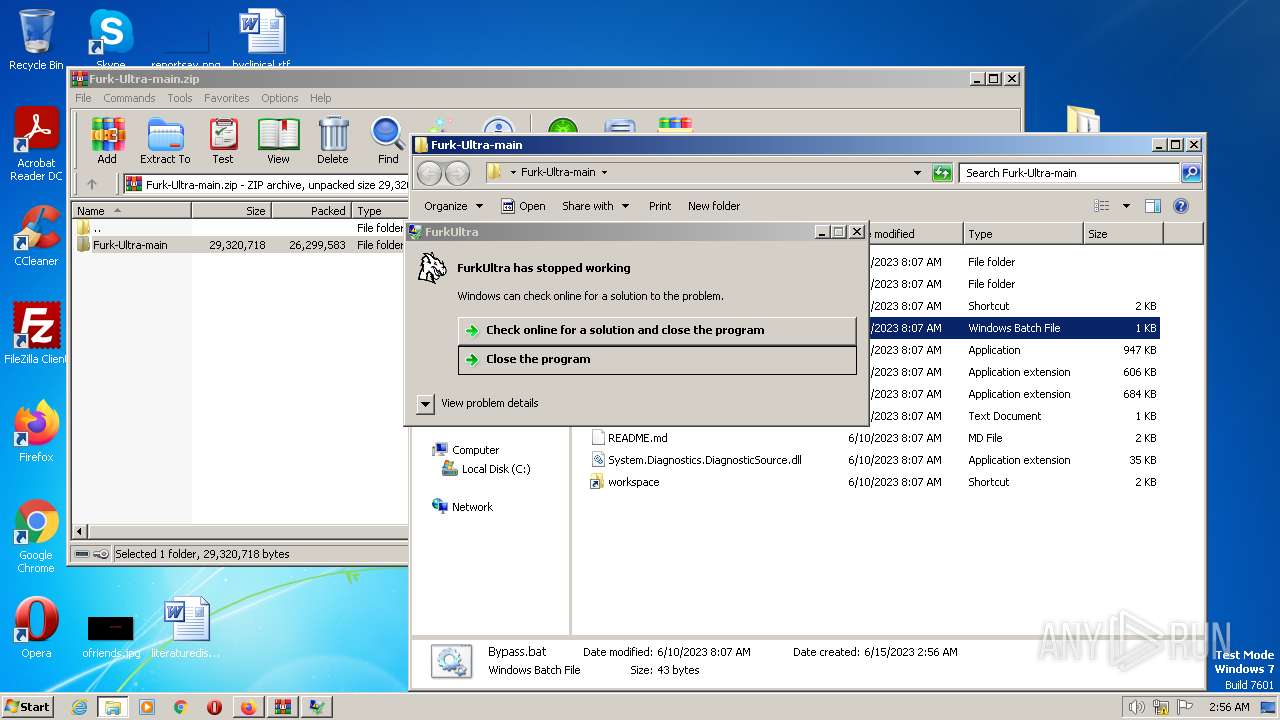
Task: Click the Find magnifier icon in WinRAR
Action: click(388, 140)
